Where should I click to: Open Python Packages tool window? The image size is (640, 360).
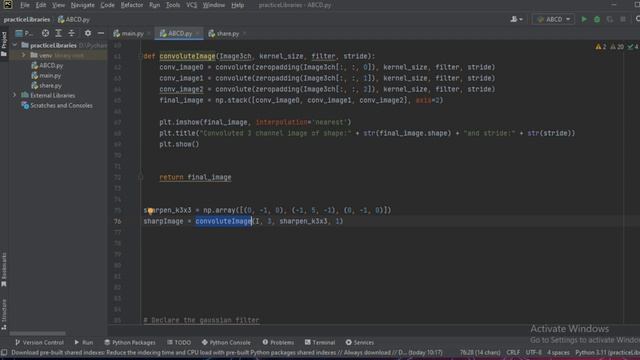click(x=130, y=342)
